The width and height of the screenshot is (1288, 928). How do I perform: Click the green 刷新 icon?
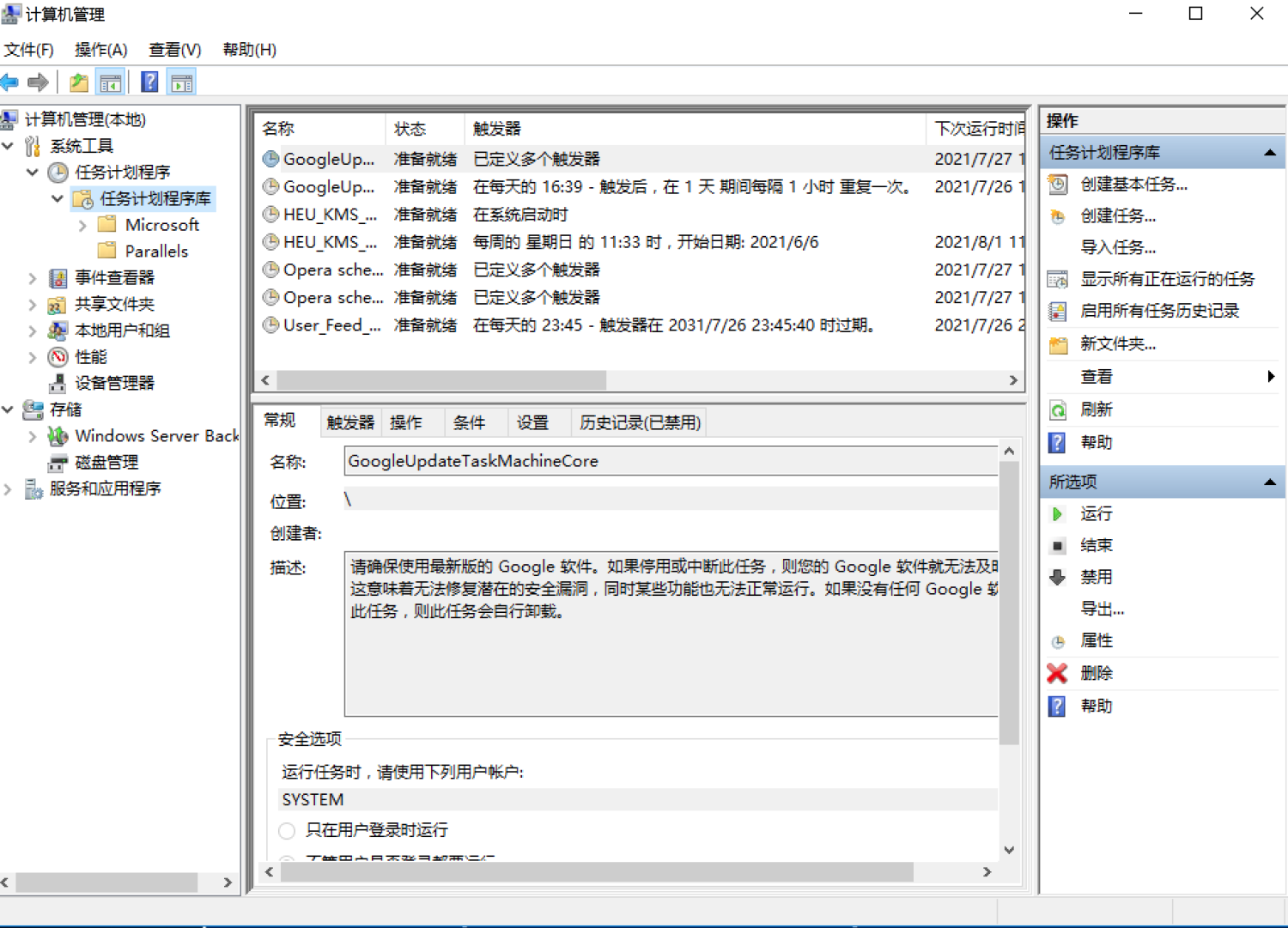pos(1058,410)
